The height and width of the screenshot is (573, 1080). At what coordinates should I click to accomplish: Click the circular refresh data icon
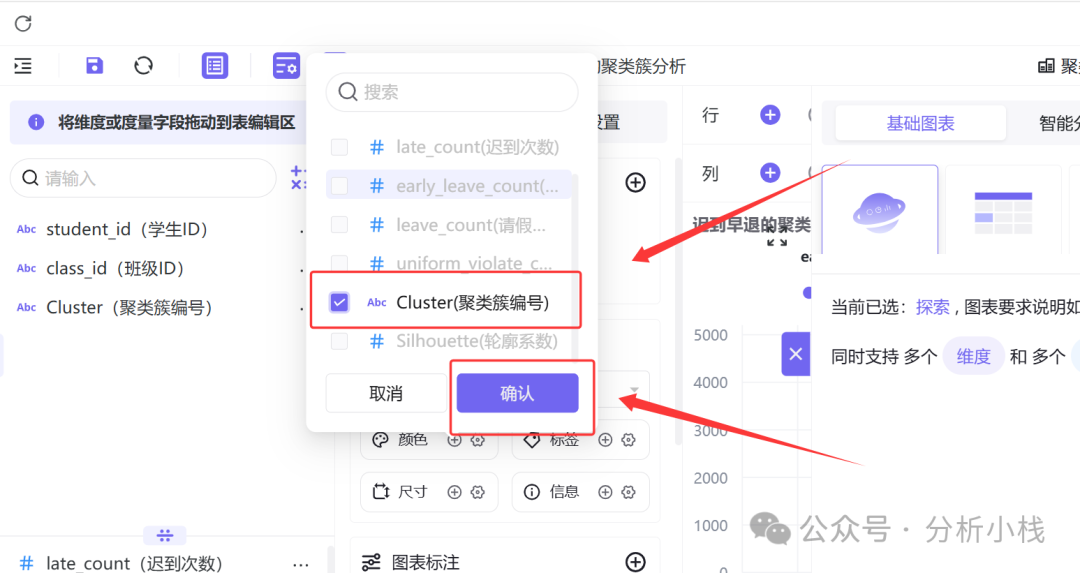[x=143, y=65]
